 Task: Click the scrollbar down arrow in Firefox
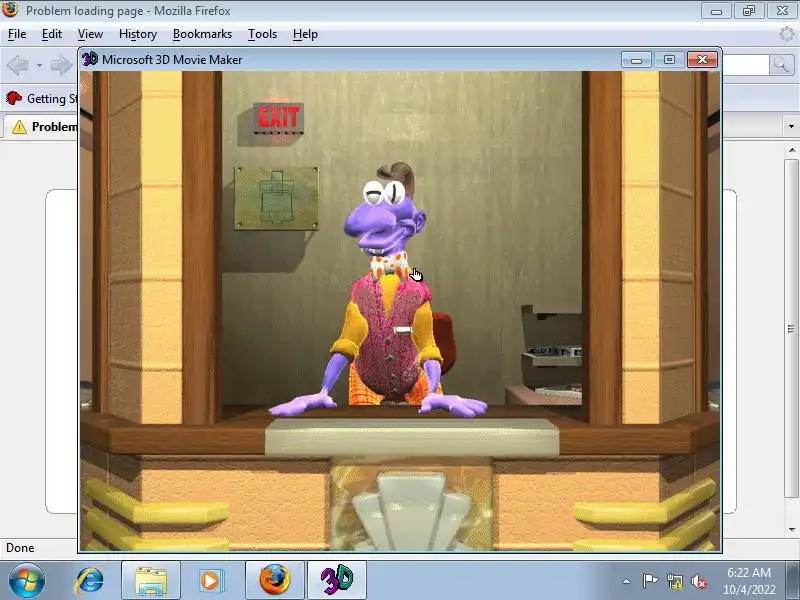791,530
